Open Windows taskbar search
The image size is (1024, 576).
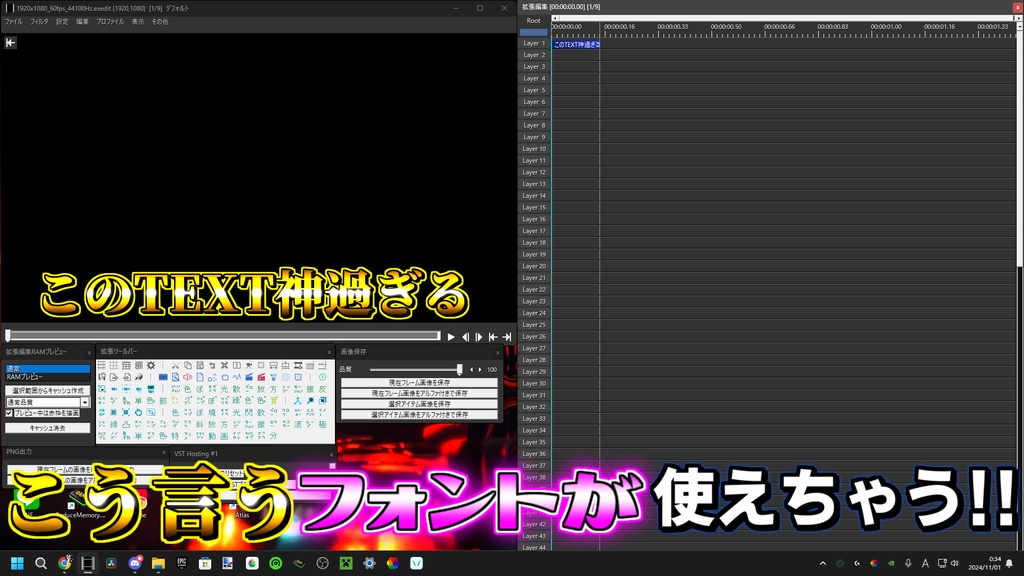click(40, 563)
